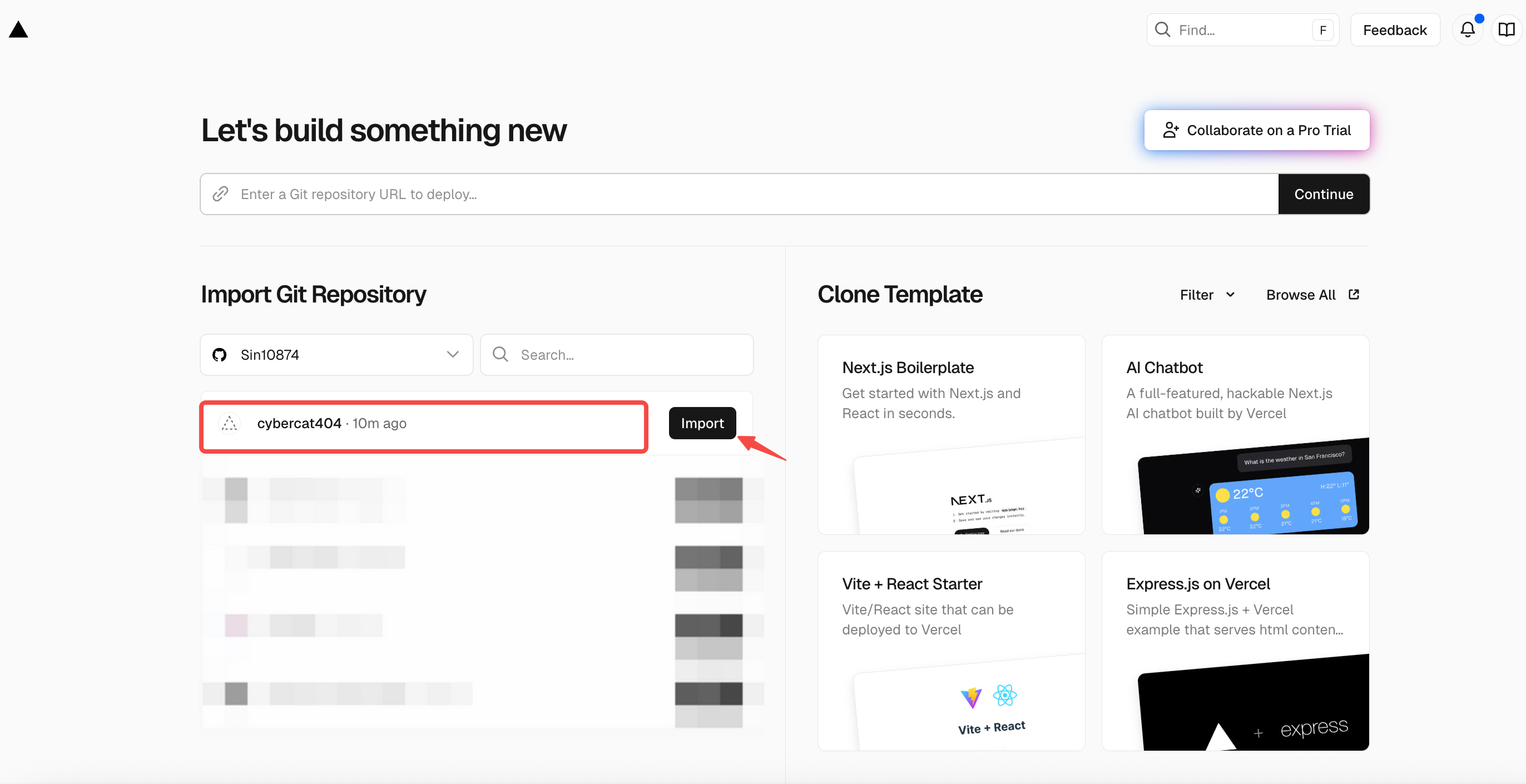The height and width of the screenshot is (784, 1526).
Task: Select the Vite + React Starter template
Action: pyautogui.click(x=951, y=651)
